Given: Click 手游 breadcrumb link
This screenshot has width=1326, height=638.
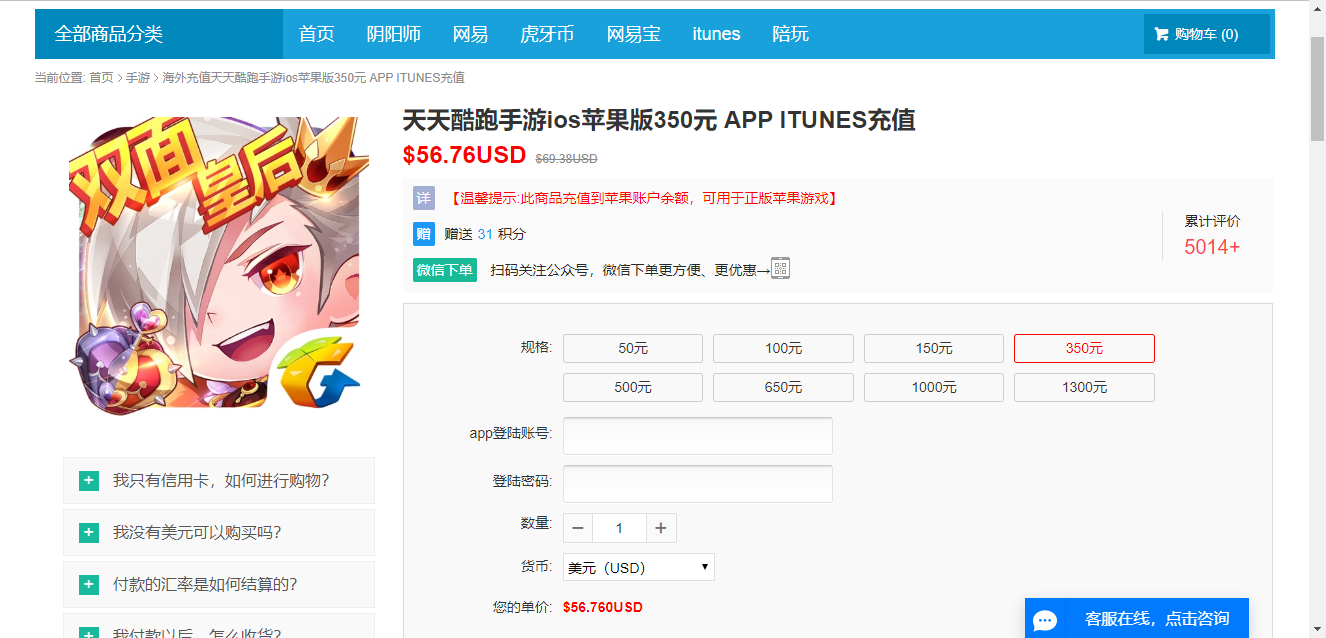Looking at the screenshot, I should click(137, 78).
